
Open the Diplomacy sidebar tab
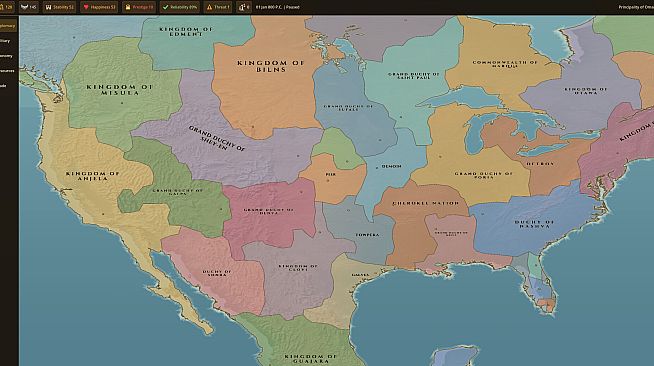[8, 26]
